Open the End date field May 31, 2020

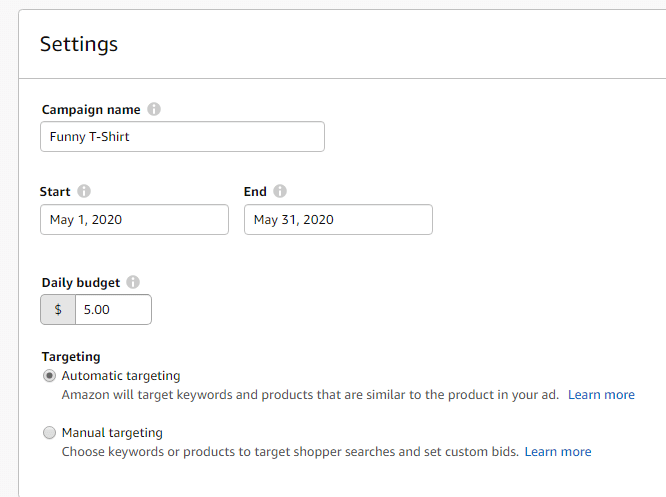(x=339, y=220)
